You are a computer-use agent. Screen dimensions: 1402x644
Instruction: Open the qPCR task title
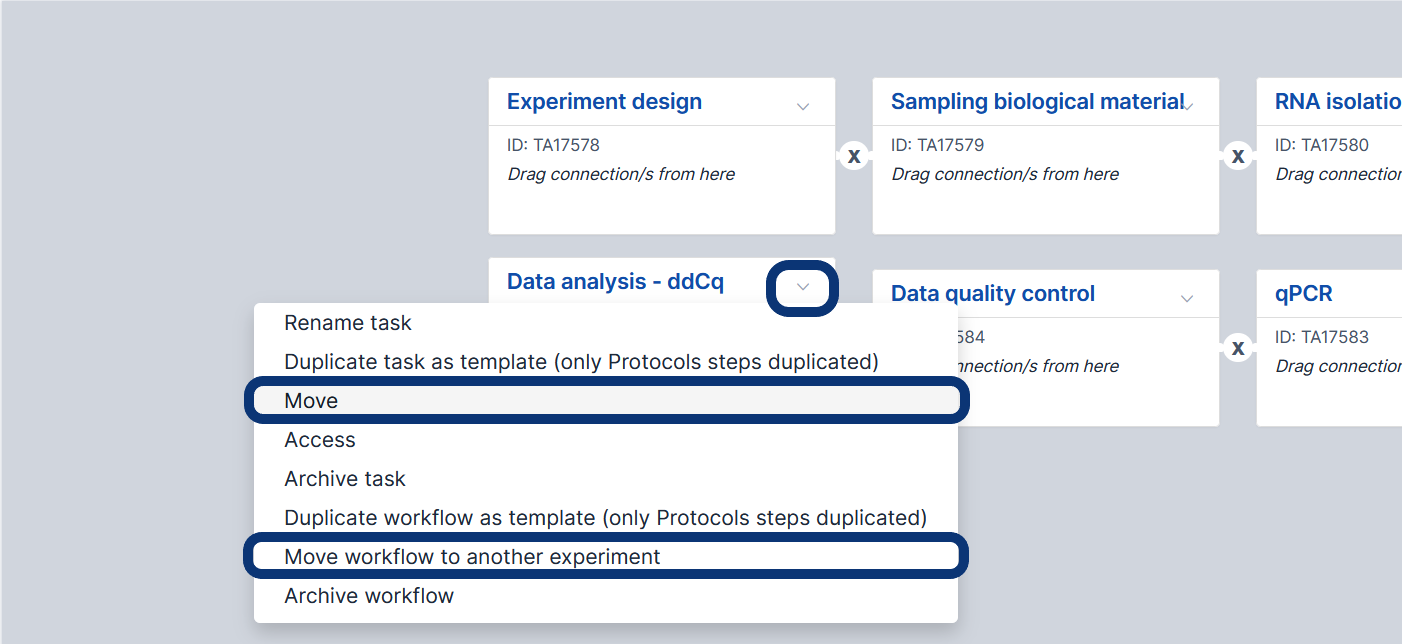1304,294
